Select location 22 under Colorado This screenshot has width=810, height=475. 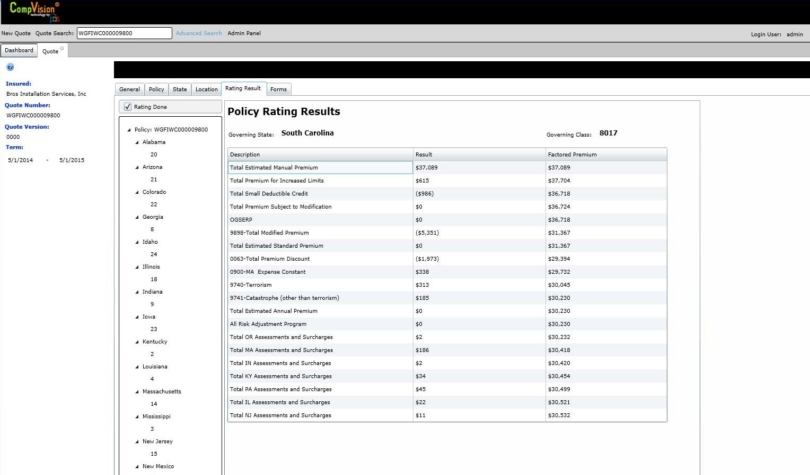[x=154, y=204]
